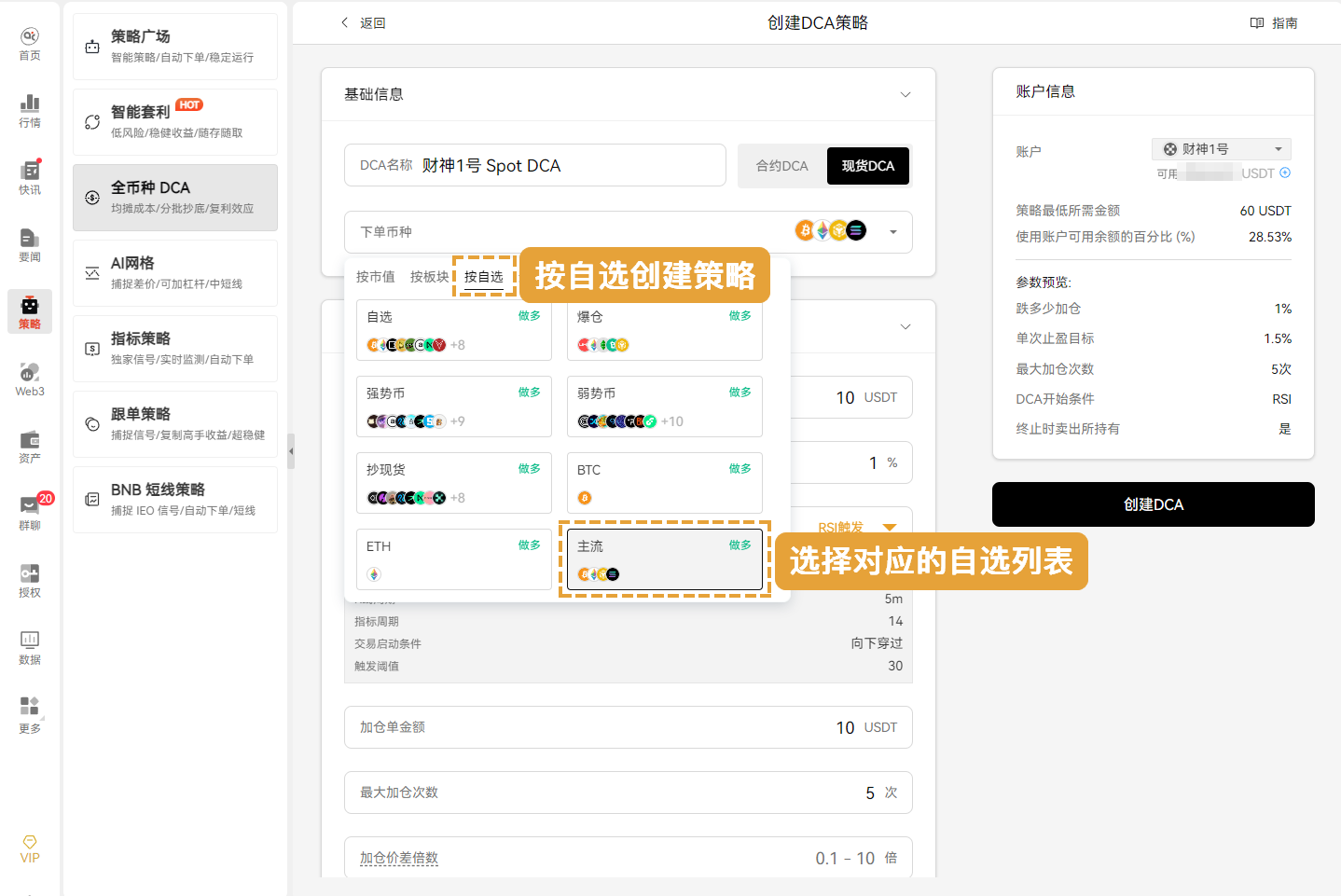This screenshot has width=1341, height=896.
Task: Expand the 下单币种 coin dropdown
Action: coord(892,232)
